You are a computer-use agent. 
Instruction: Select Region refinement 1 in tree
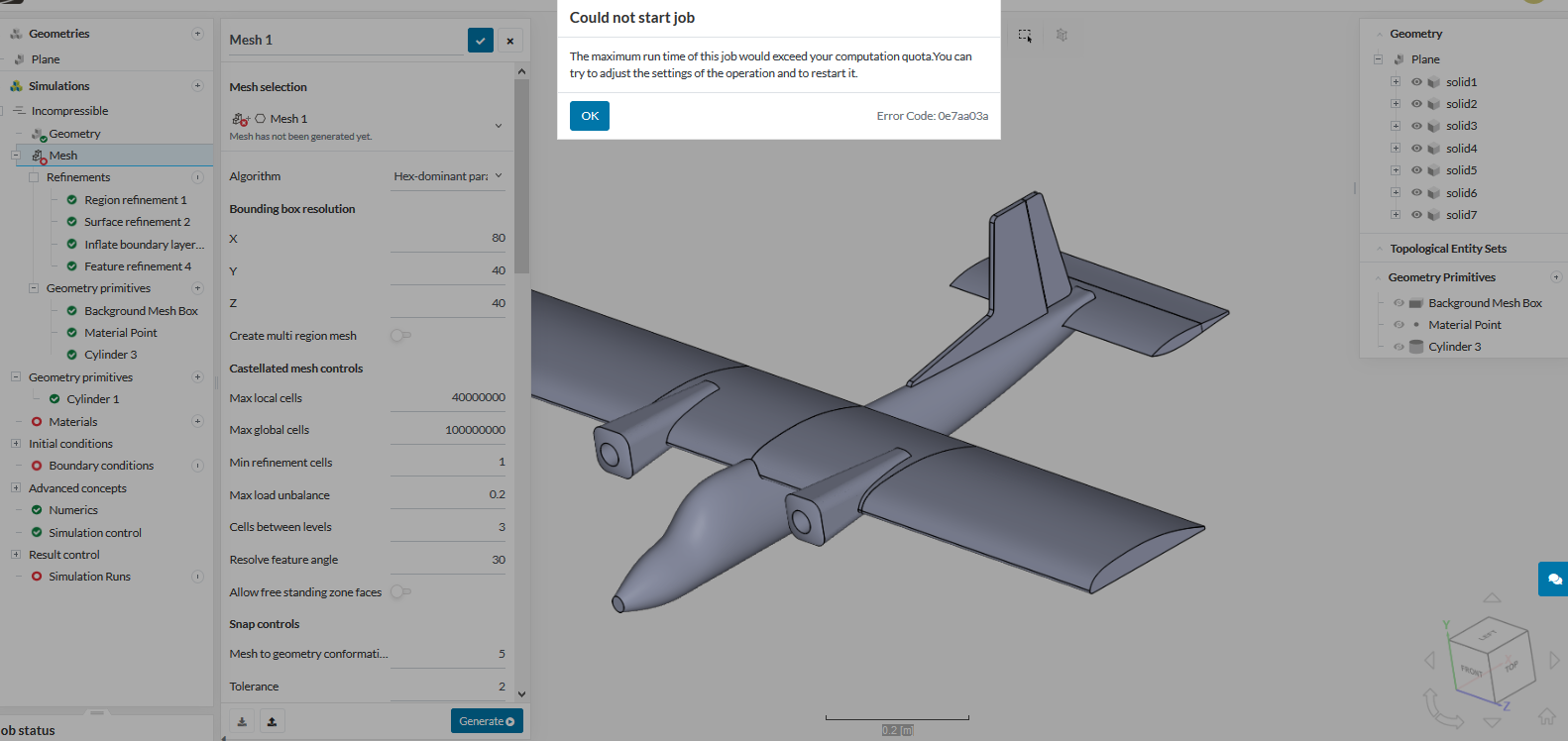136,200
